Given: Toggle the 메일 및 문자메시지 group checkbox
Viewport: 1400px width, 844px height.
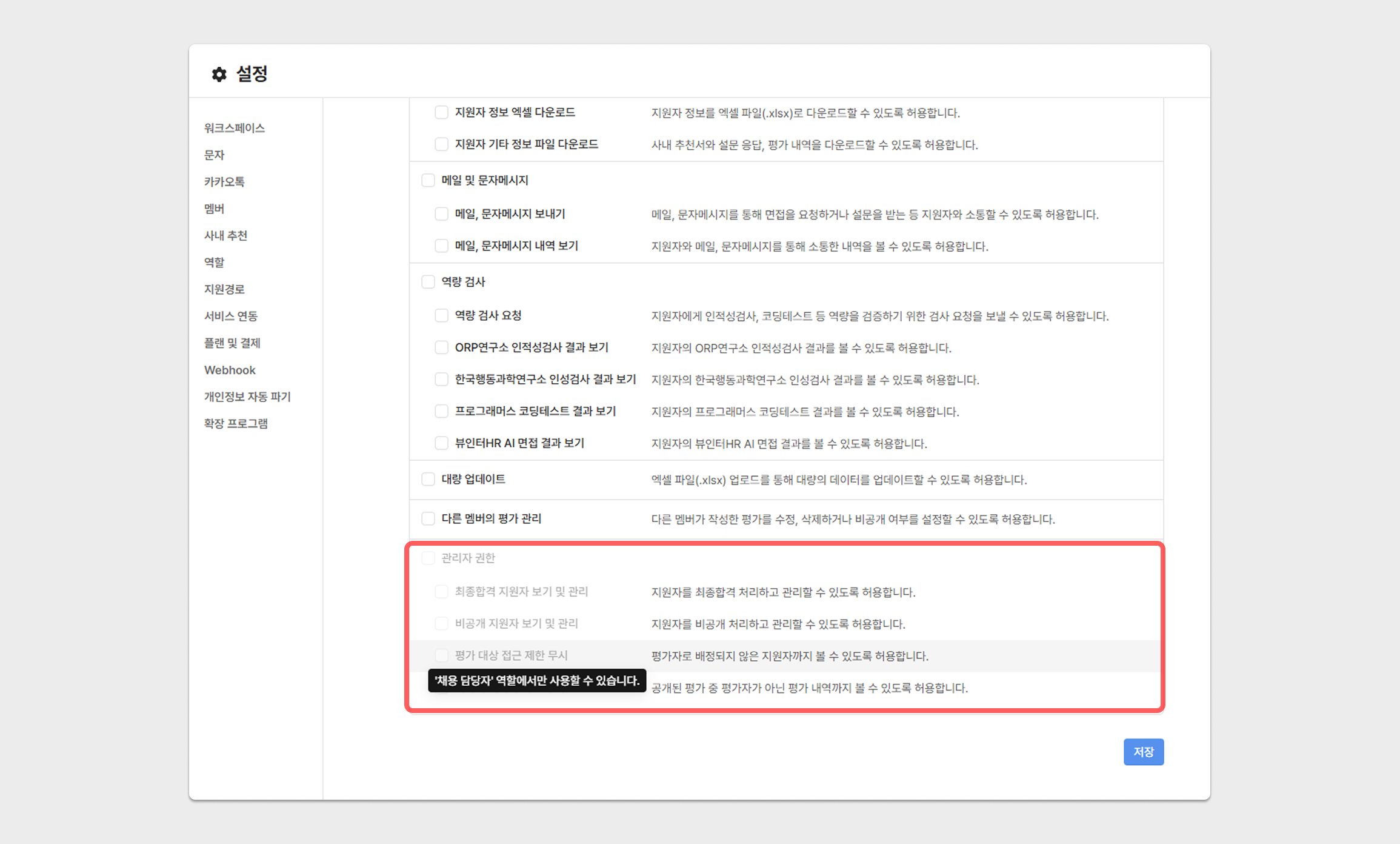Looking at the screenshot, I should point(428,180).
